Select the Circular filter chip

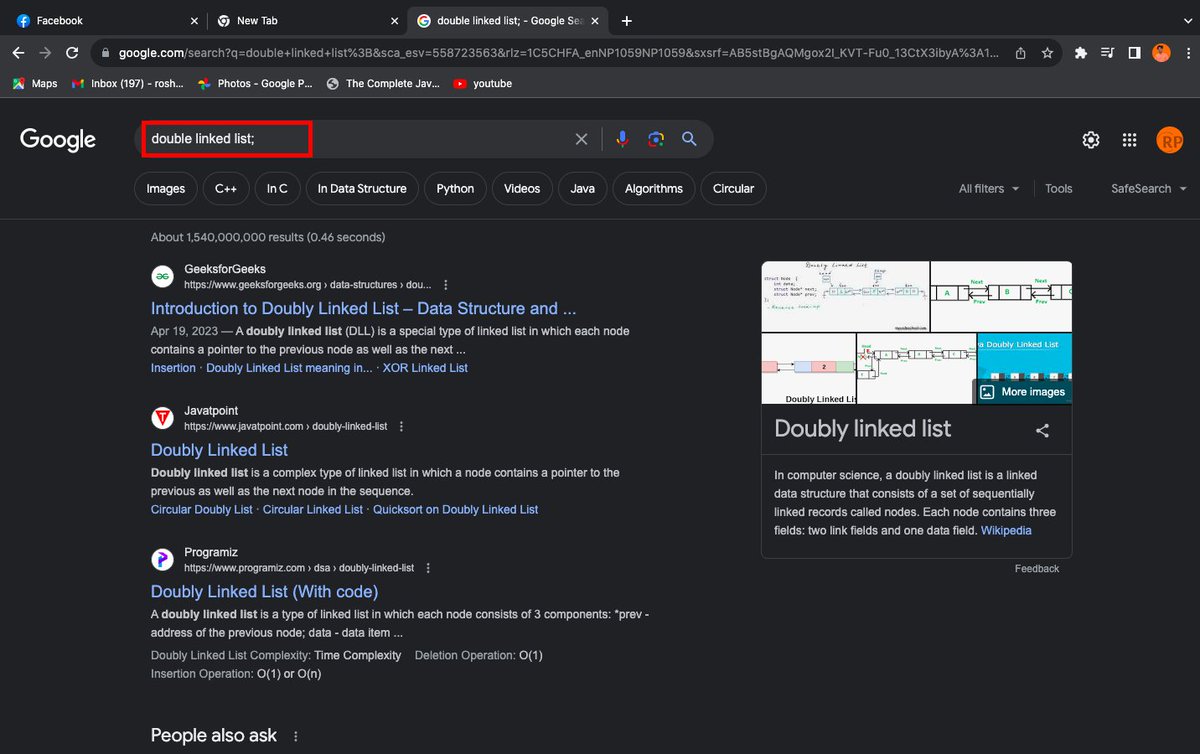tap(733, 189)
